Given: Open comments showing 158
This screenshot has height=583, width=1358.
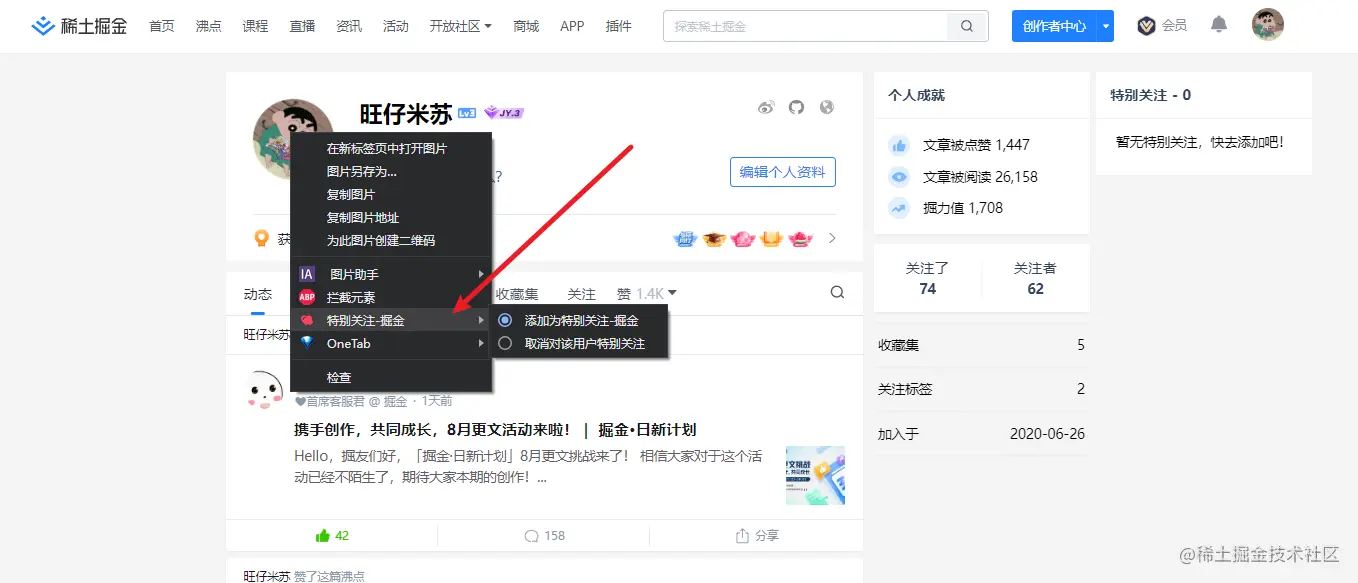Looking at the screenshot, I should click(x=544, y=535).
